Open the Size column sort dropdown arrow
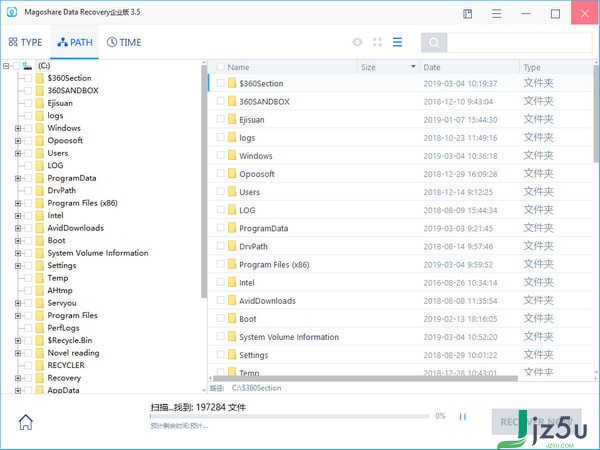Image resolution: width=600 pixels, height=450 pixels. 413,67
